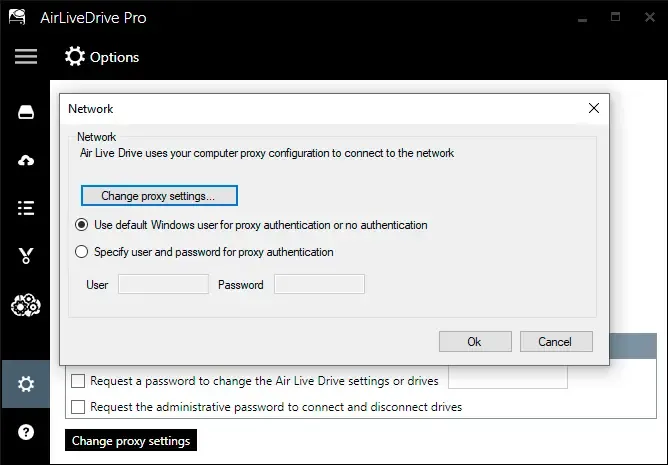Screen dimensions: 668x465
Task: Select Specify user and password radio button
Action: 81,251
